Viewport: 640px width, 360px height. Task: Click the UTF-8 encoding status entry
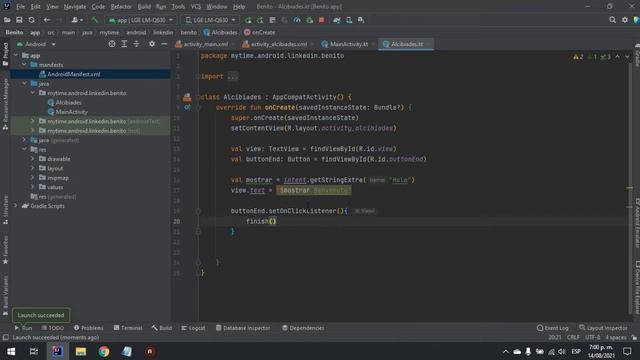click(593, 337)
